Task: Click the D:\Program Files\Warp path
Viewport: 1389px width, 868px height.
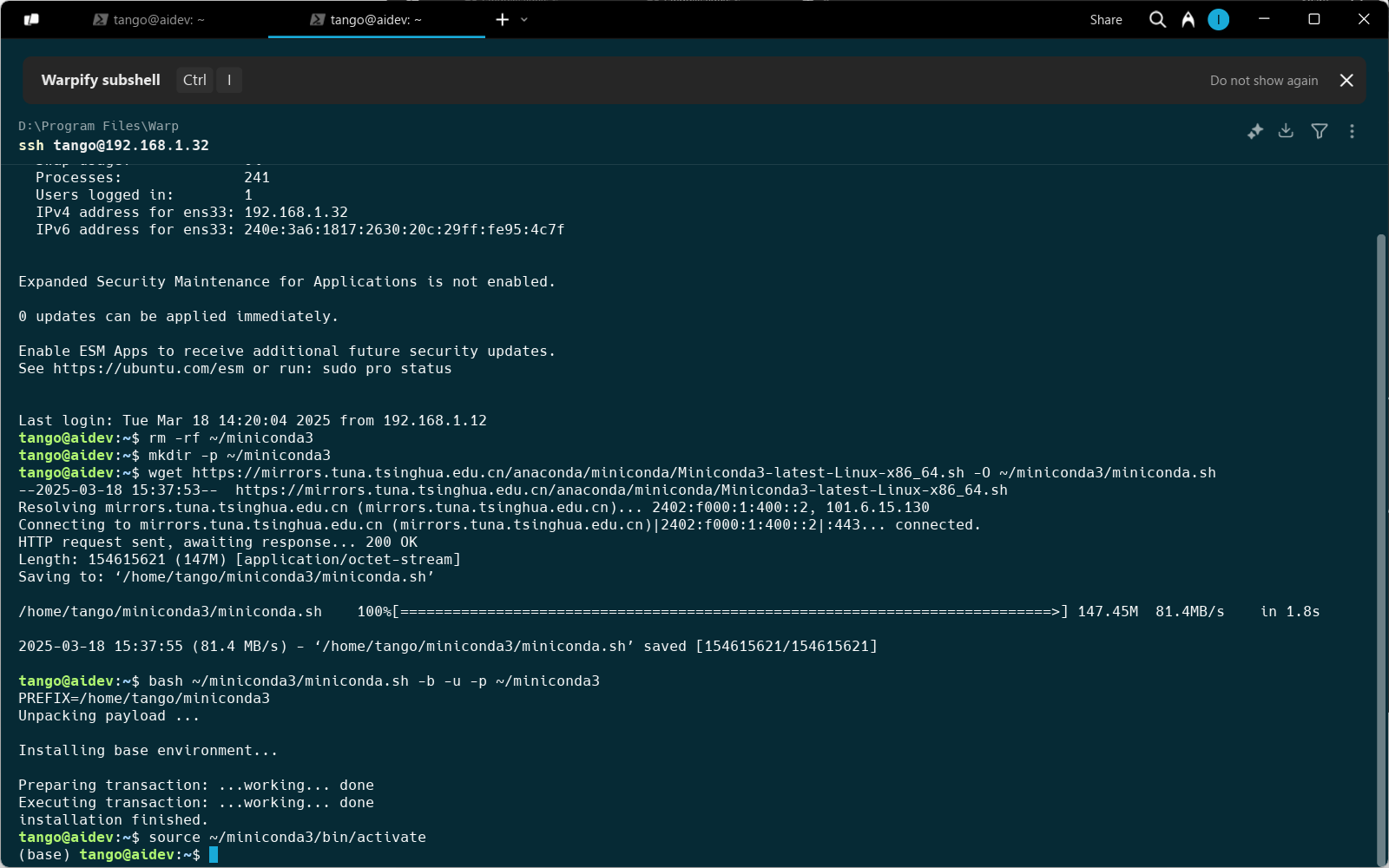Action: pos(98,126)
